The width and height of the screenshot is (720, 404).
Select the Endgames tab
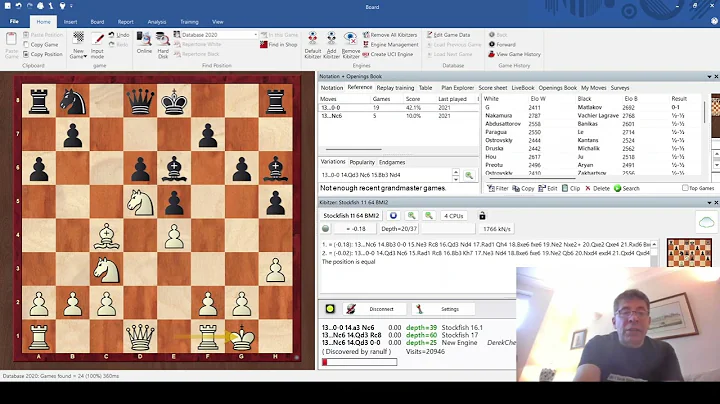pos(392,162)
